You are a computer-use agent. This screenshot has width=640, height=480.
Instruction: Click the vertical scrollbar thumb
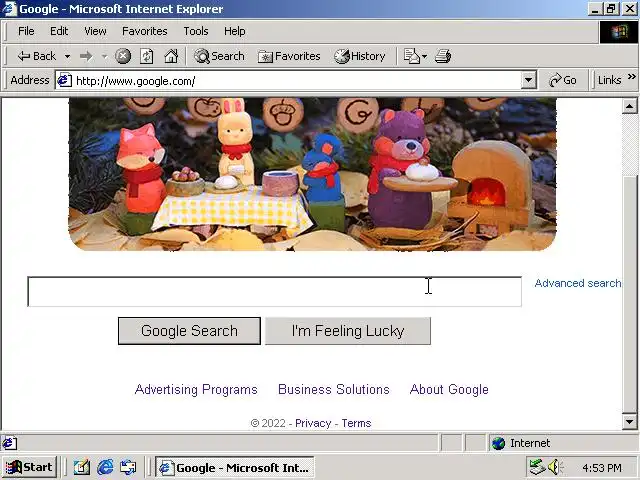629,294
